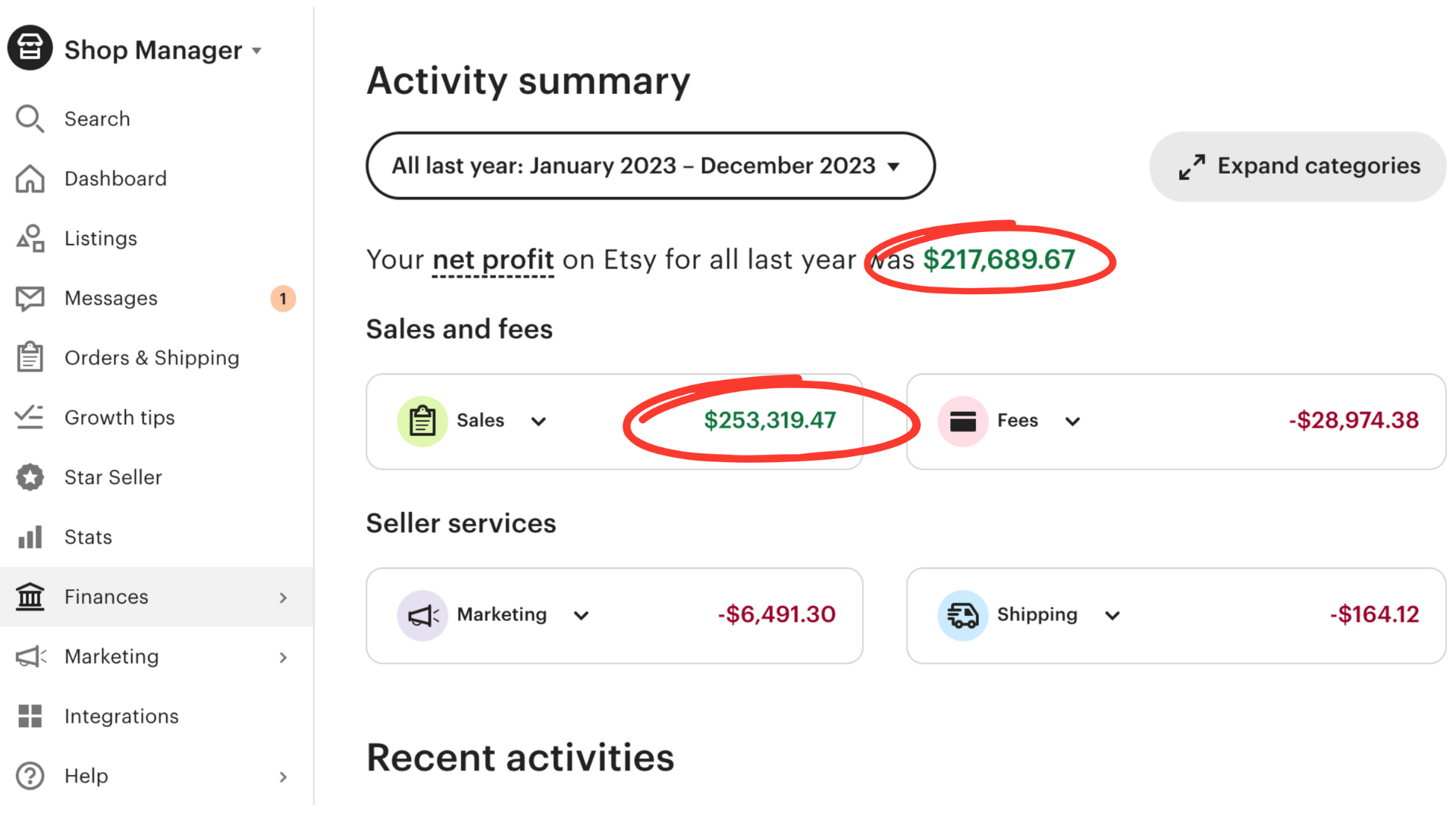Click the green Sales clipboard icon
This screenshot has height=819, width=1456.
click(422, 421)
